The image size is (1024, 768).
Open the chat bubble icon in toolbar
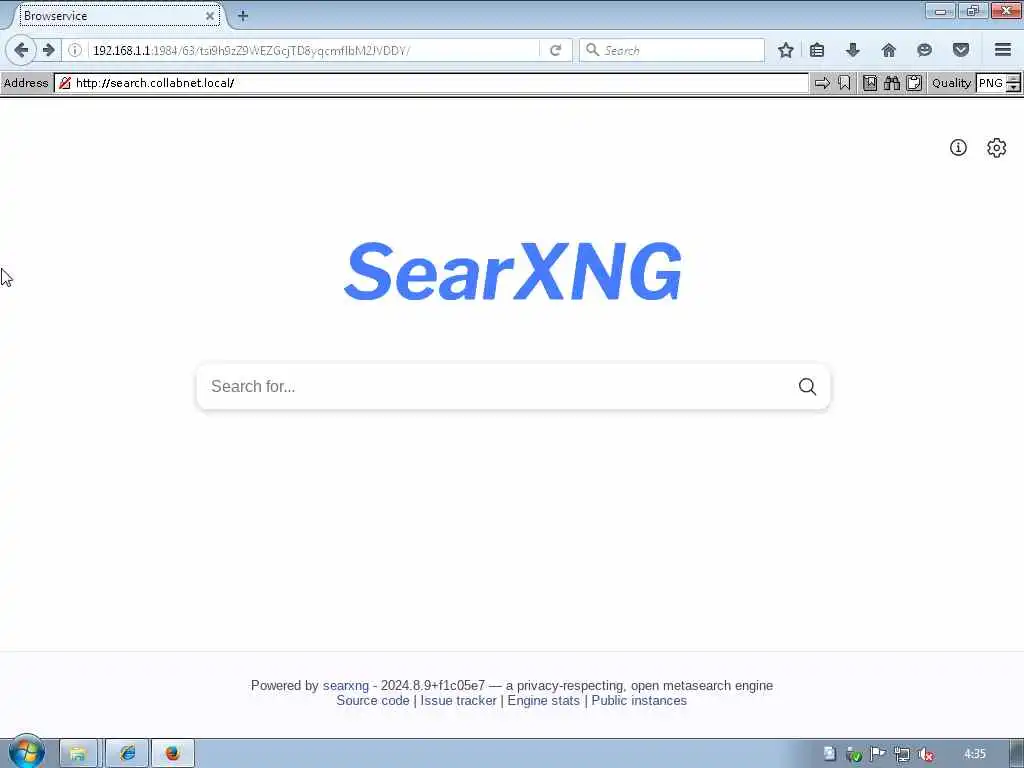coord(925,50)
